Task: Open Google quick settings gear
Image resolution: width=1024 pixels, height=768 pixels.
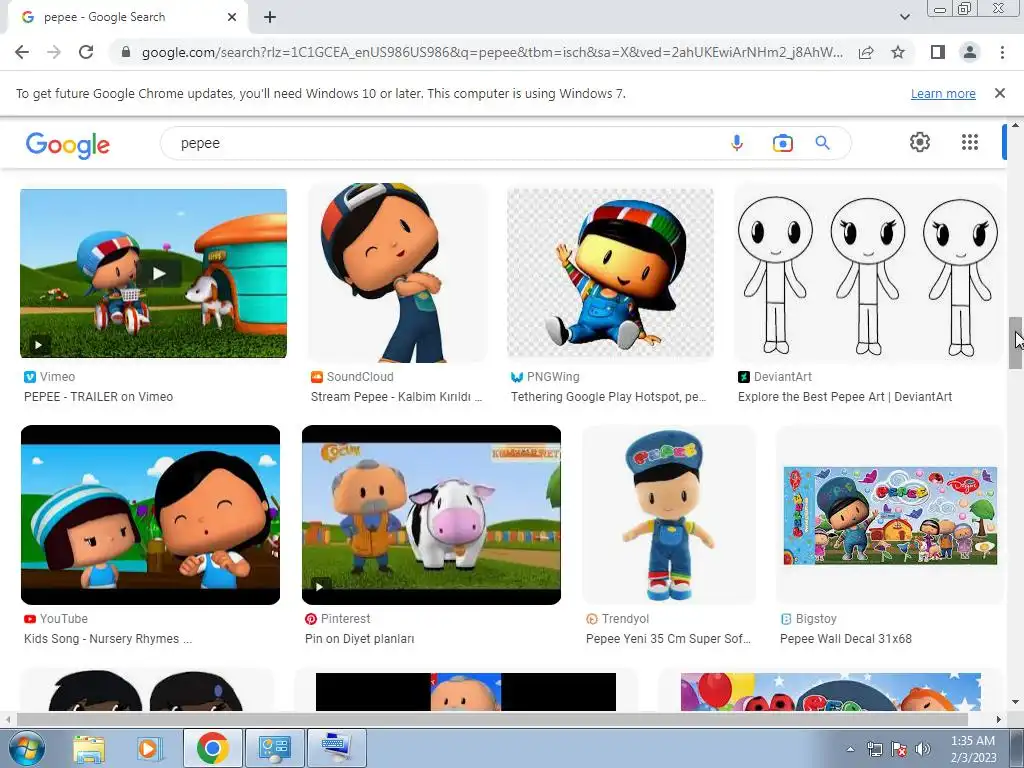Action: pos(920,142)
